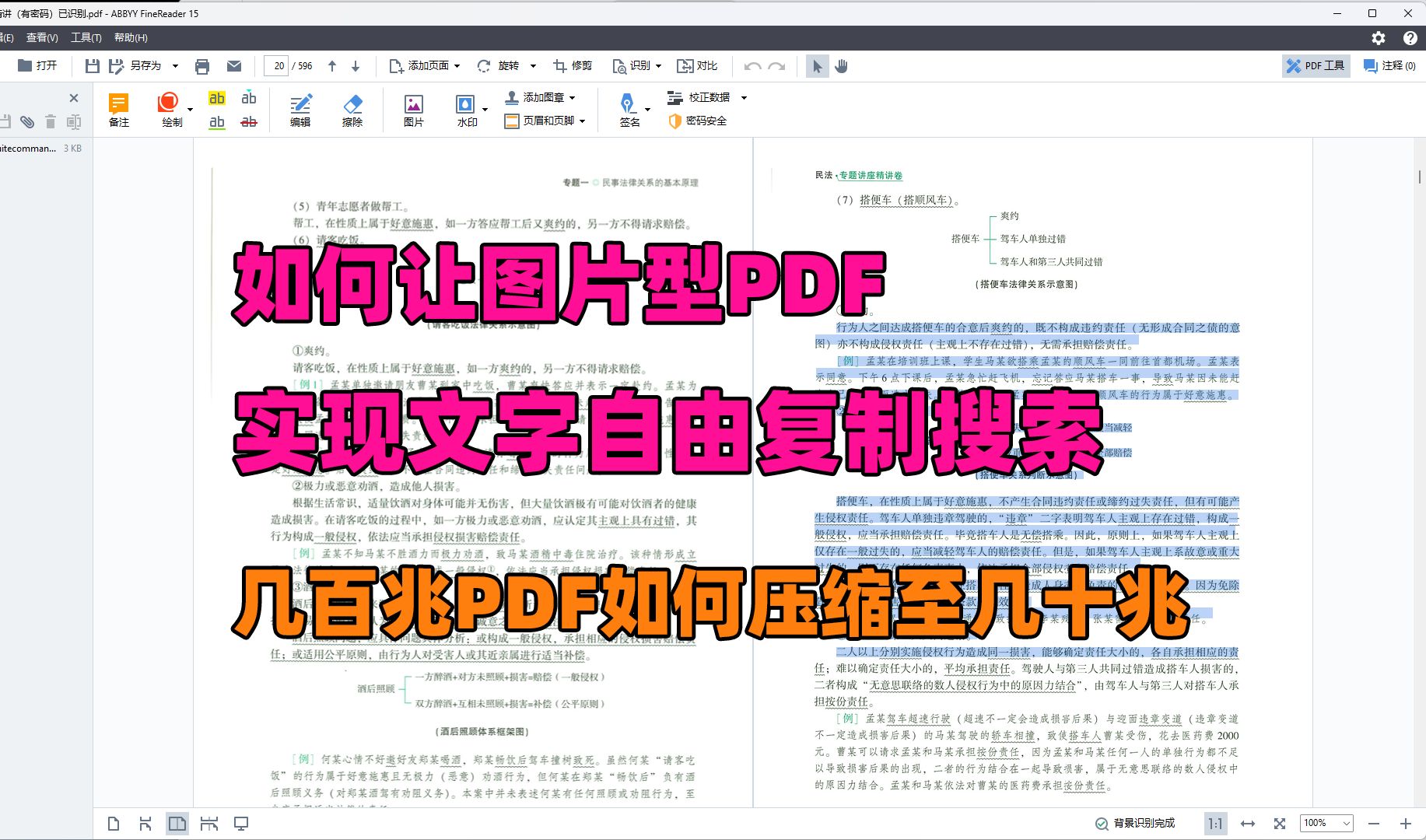The width and height of the screenshot is (1426, 840).
Task: Select underline text tool
Action: pyautogui.click(x=217, y=122)
